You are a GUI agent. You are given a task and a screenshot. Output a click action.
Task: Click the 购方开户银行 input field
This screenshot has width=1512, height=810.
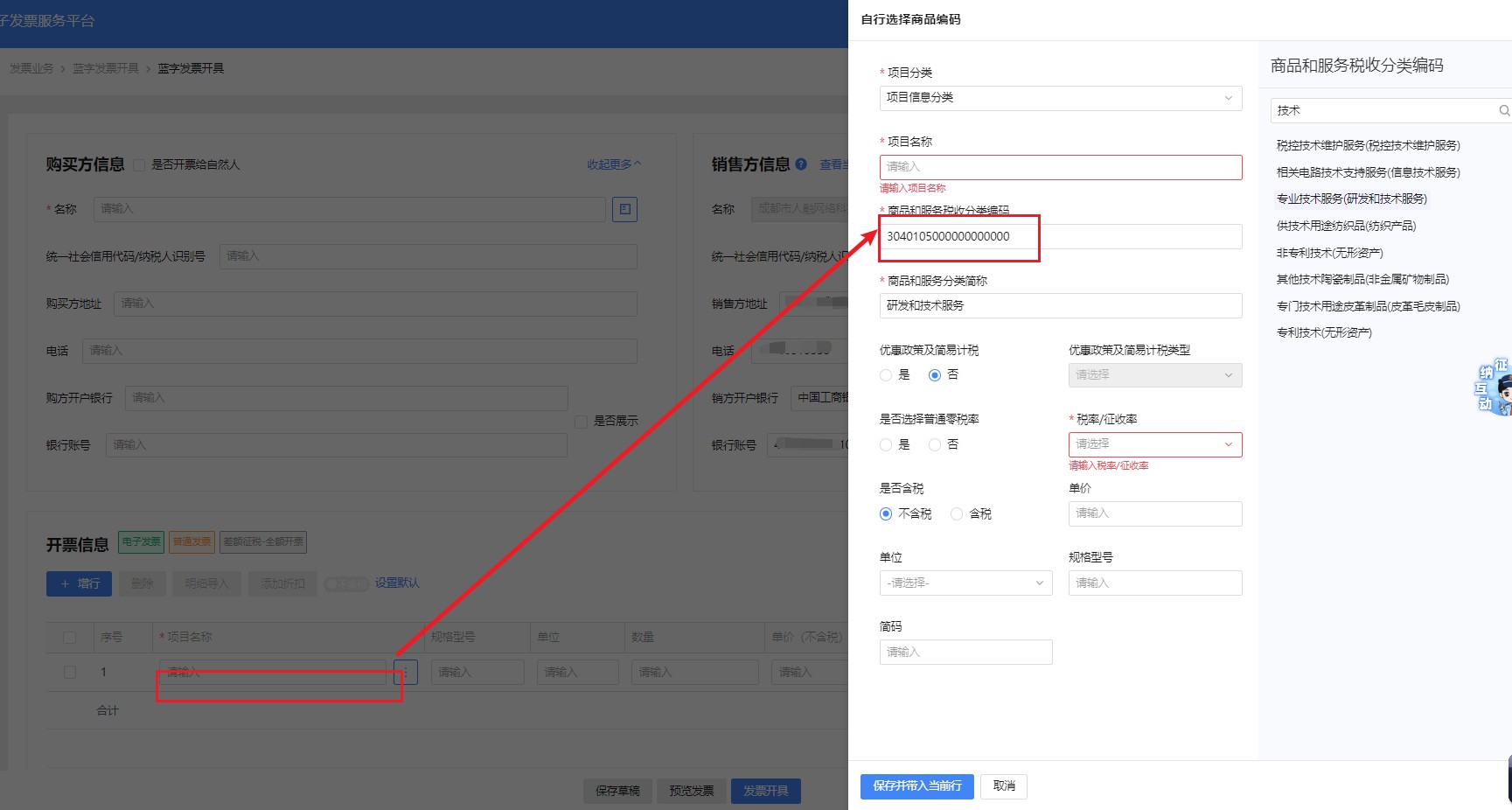(346, 398)
